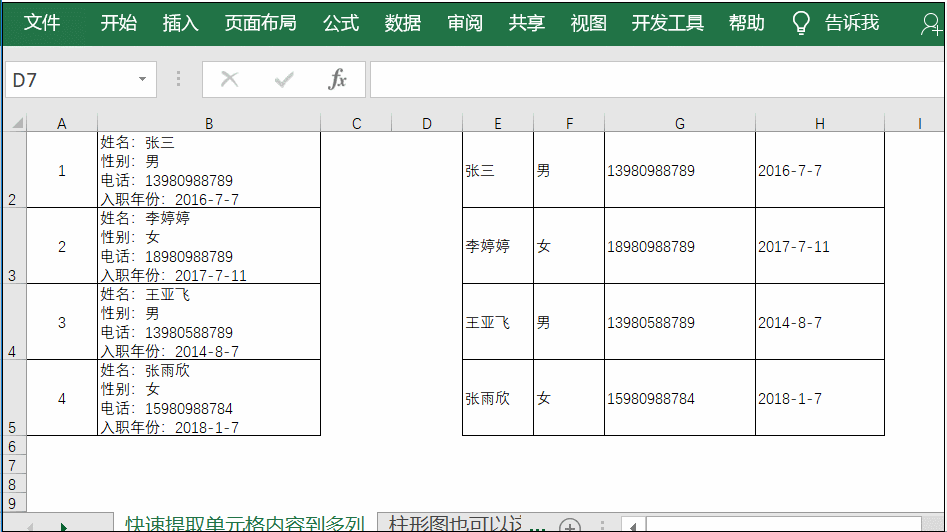Open the 审阅 tab
The height and width of the screenshot is (532, 947).
click(464, 23)
